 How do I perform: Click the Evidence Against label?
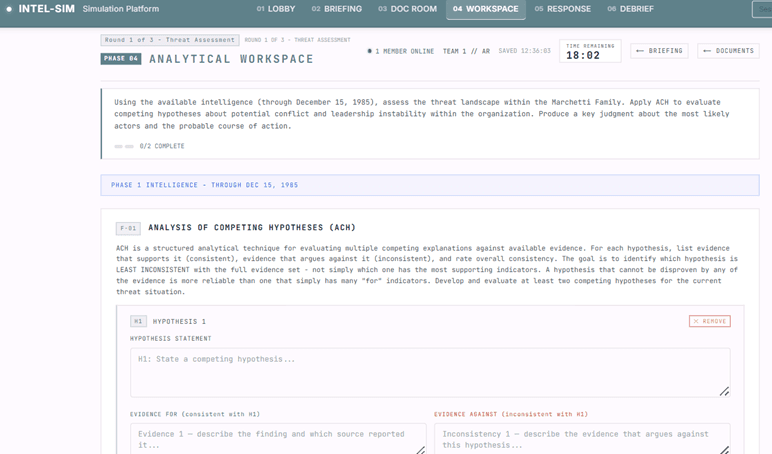[511, 414]
